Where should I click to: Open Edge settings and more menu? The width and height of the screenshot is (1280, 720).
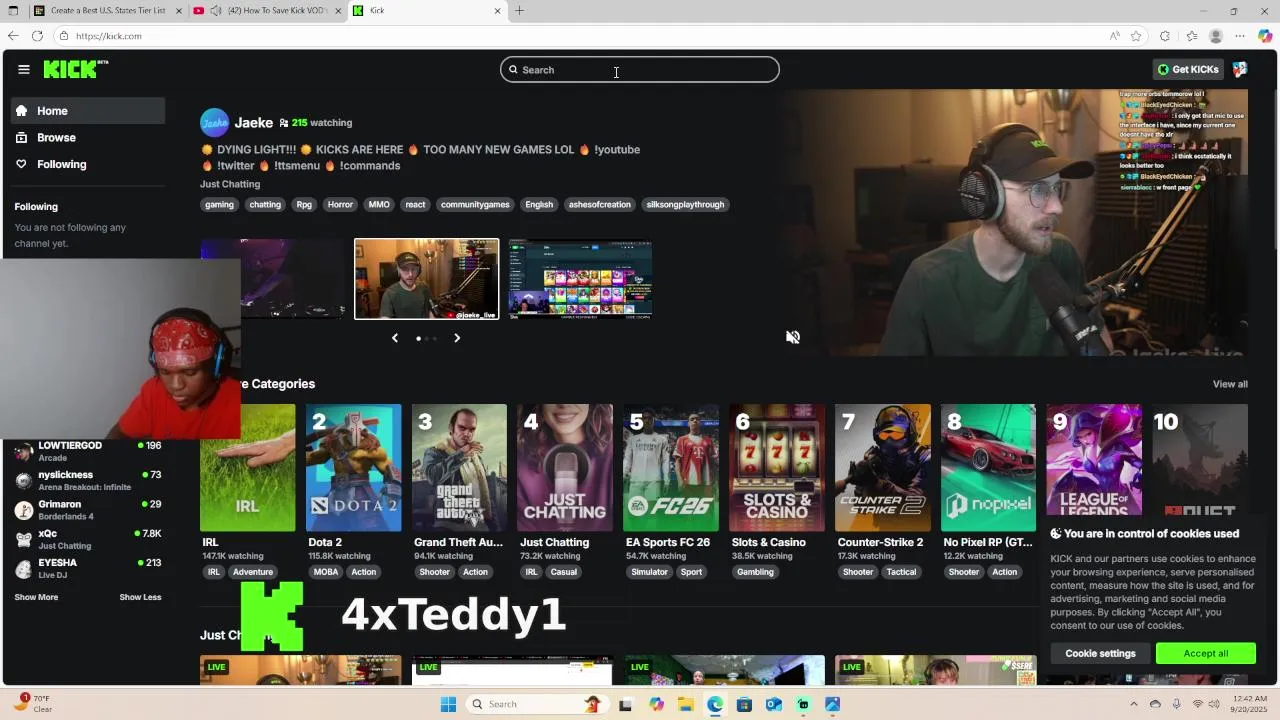pyautogui.click(x=1240, y=36)
